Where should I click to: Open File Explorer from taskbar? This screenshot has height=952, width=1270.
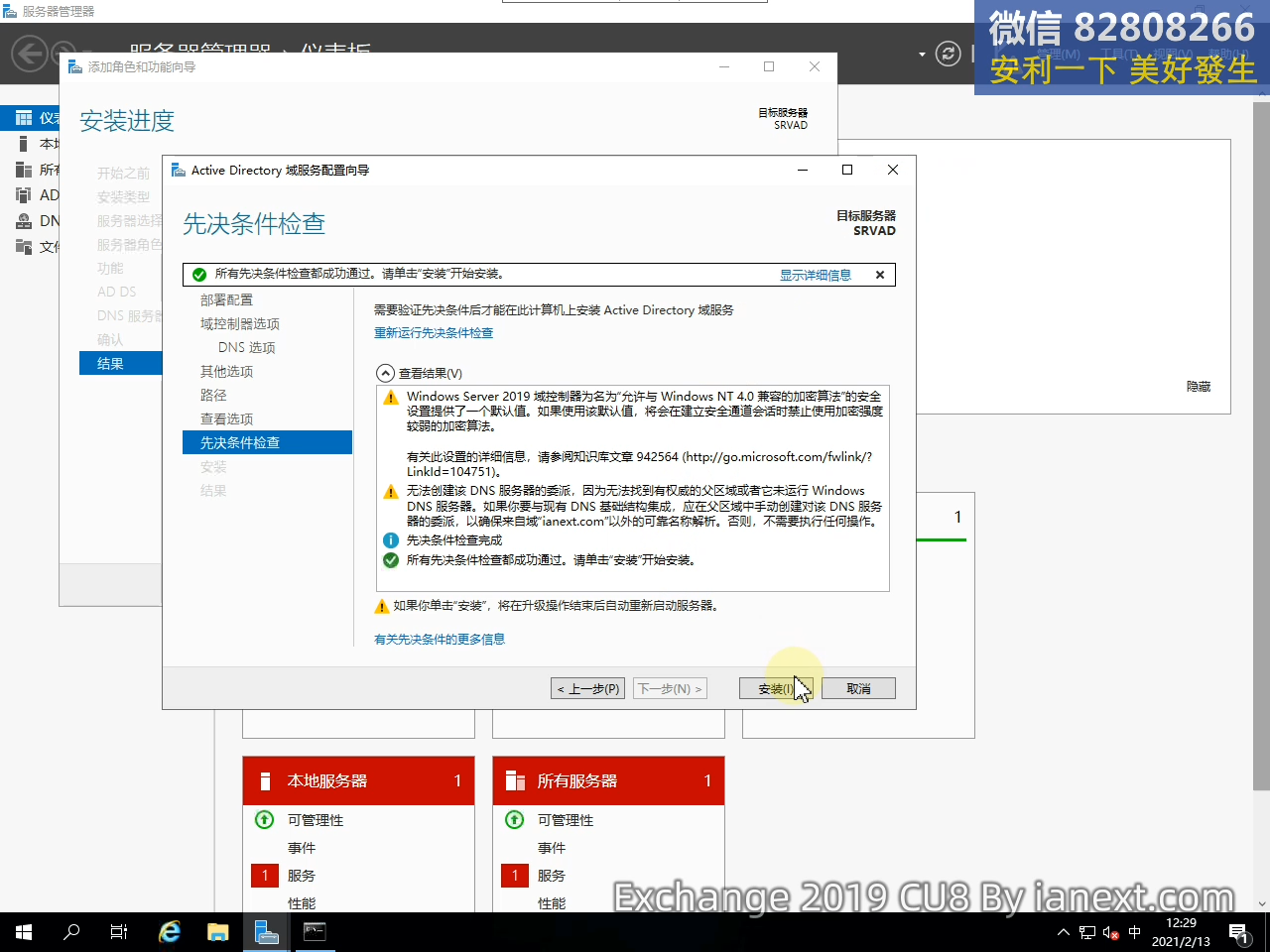[x=218, y=932]
